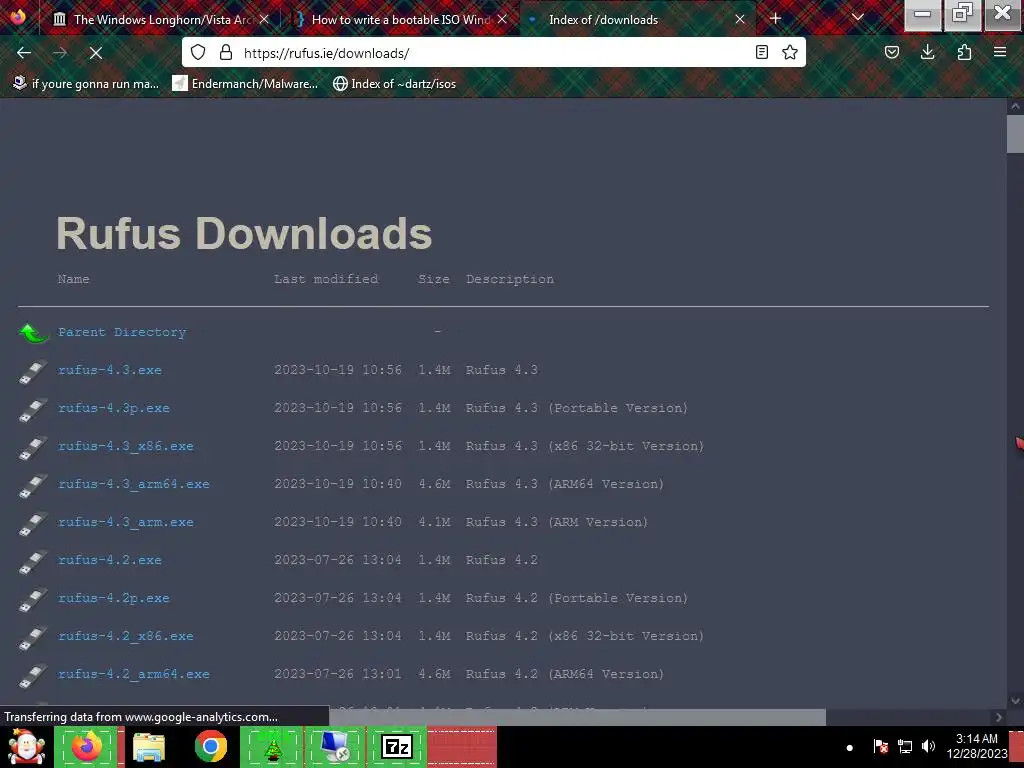This screenshot has width=1024, height=768.
Task: Close the Index of /downloads tab
Action: [740, 20]
